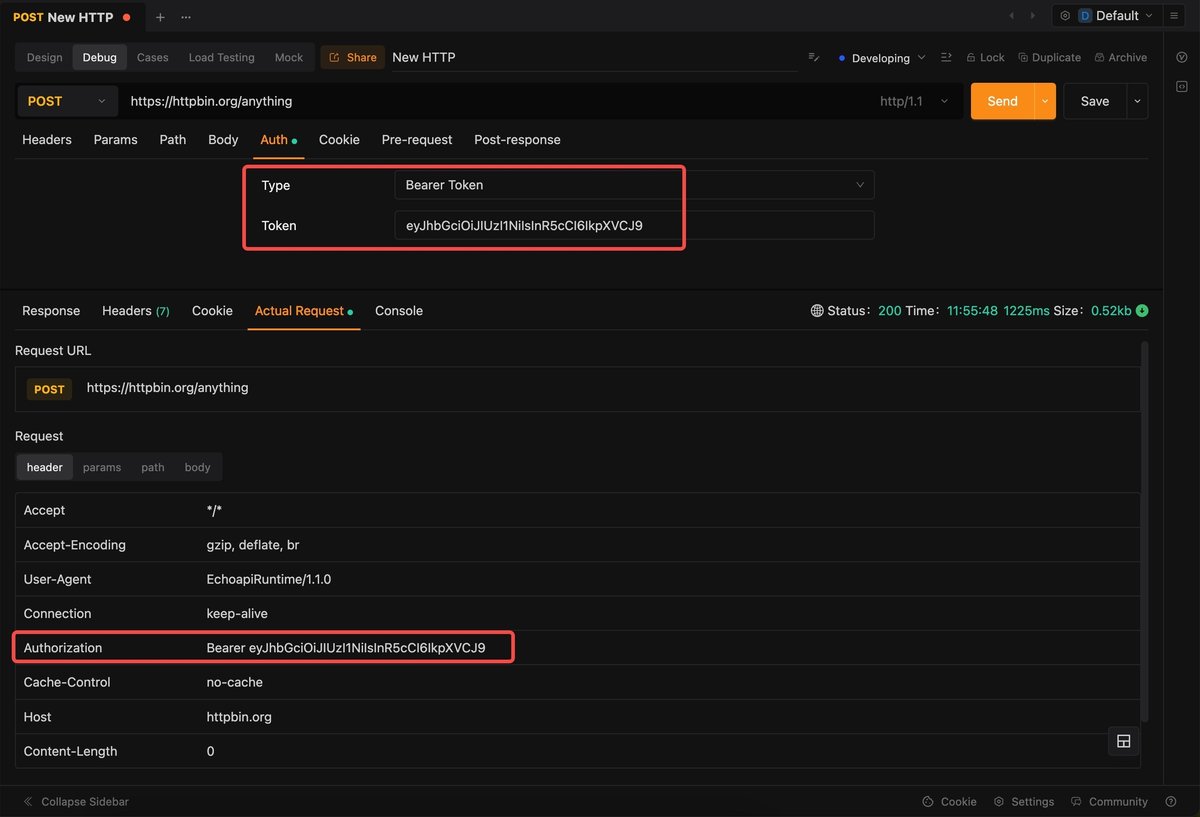This screenshot has height=817, width=1200.
Task: Switch request details to body view
Action: tap(197, 467)
